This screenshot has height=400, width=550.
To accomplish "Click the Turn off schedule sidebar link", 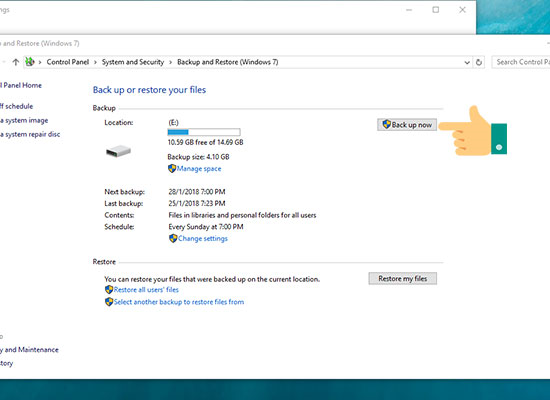I will pos(16,106).
